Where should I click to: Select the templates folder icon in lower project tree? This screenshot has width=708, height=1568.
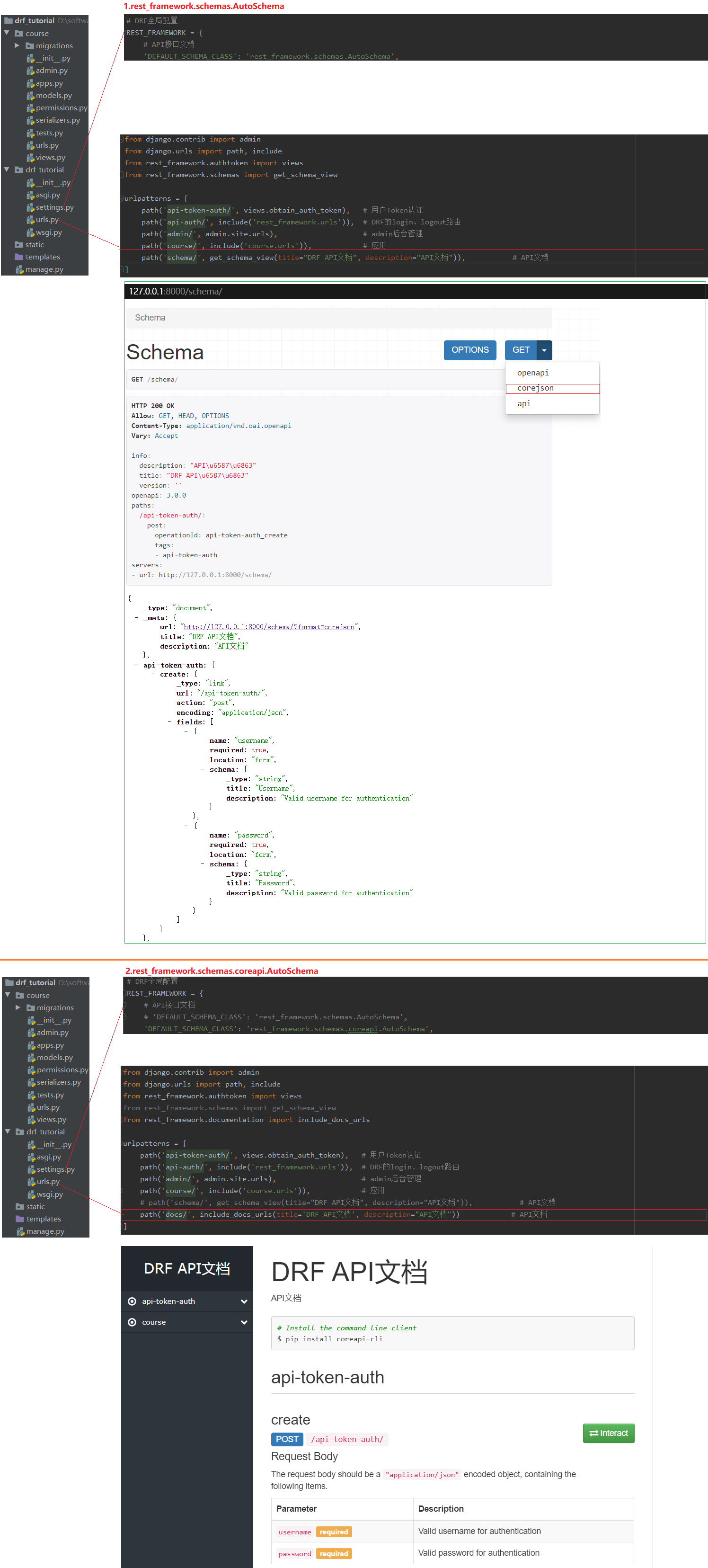tap(20, 1219)
